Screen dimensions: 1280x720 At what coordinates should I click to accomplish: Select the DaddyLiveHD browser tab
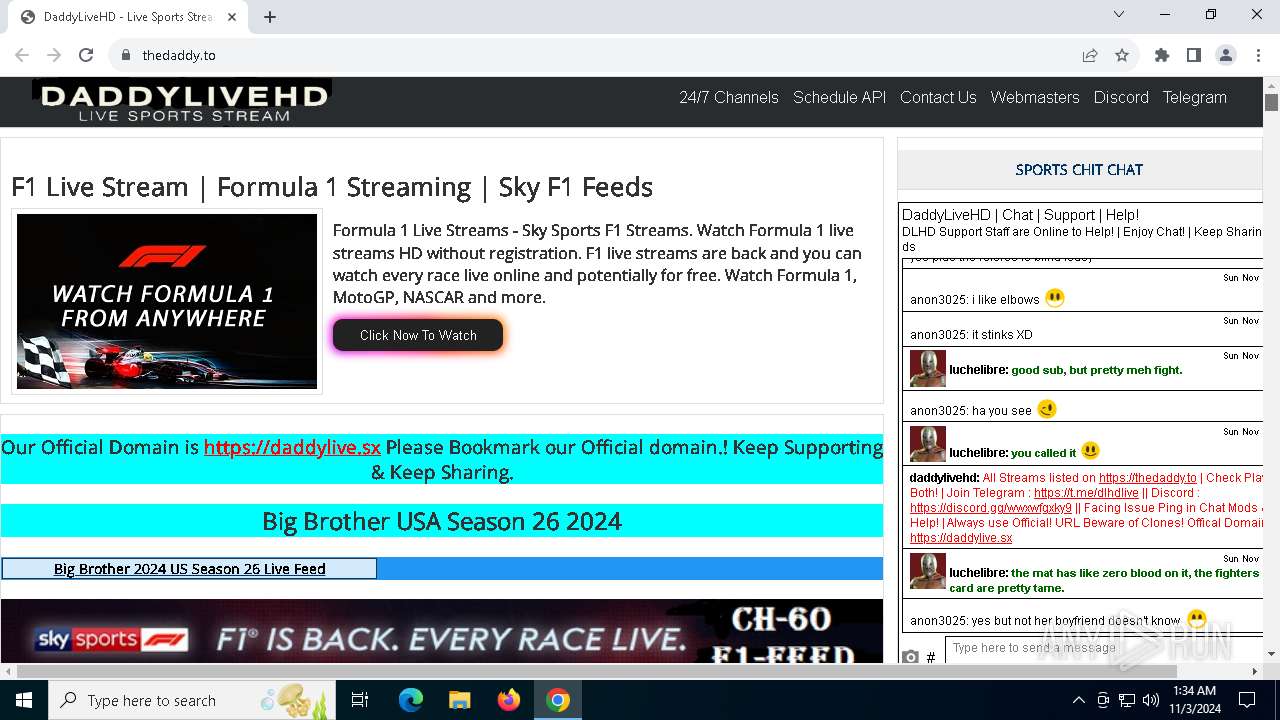130,17
